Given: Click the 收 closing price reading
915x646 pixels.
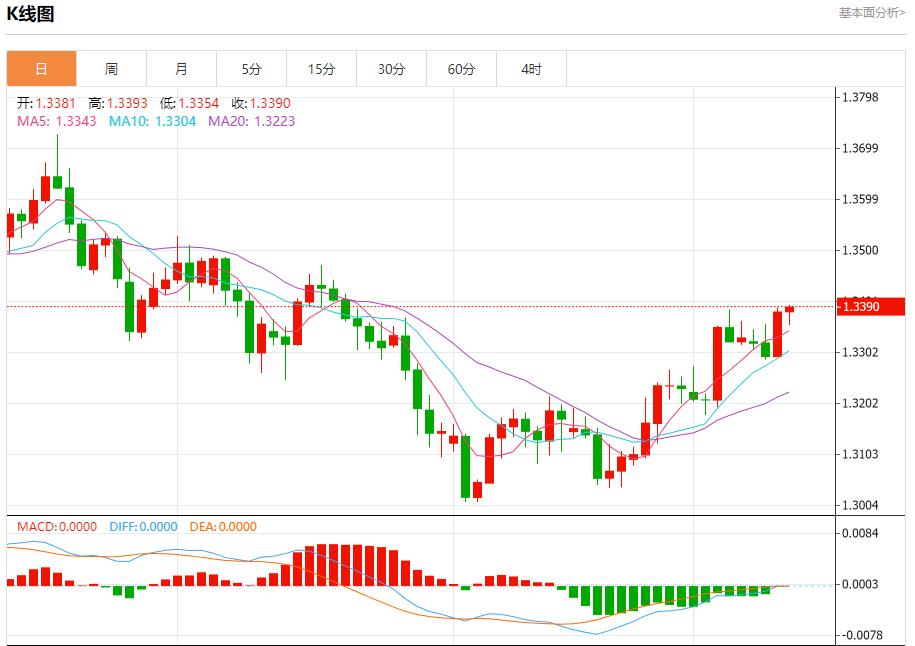Looking at the screenshot, I should [x=260, y=103].
